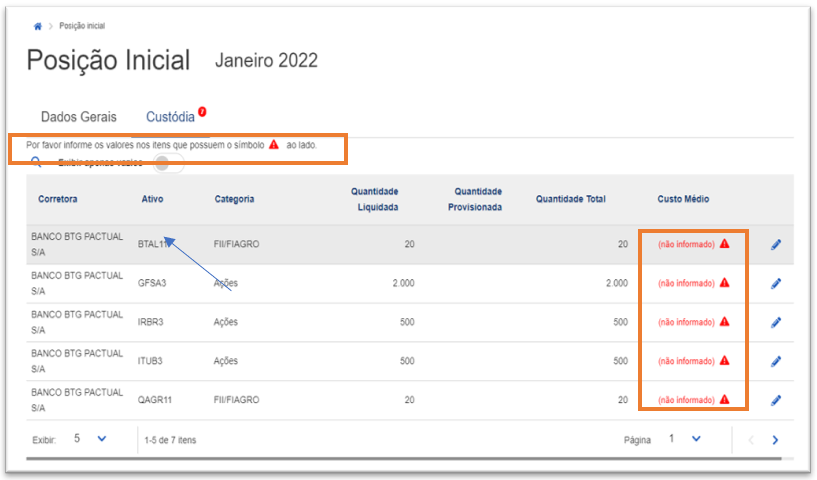Click the search magnifier icon
817x480 pixels.
point(36,162)
